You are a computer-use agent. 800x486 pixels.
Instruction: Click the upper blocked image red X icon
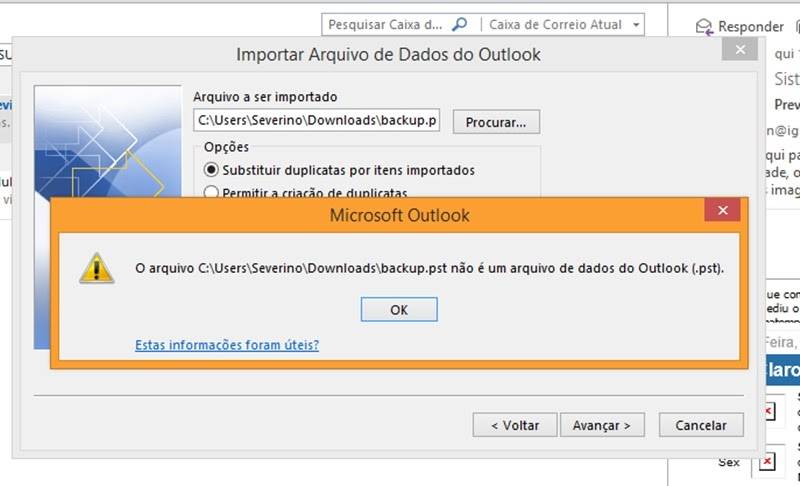coord(768,411)
